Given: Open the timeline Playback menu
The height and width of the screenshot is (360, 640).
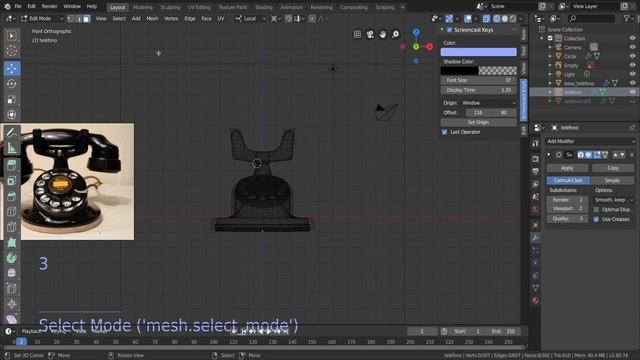Looking at the screenshot, I should click(x=31, y=331).
